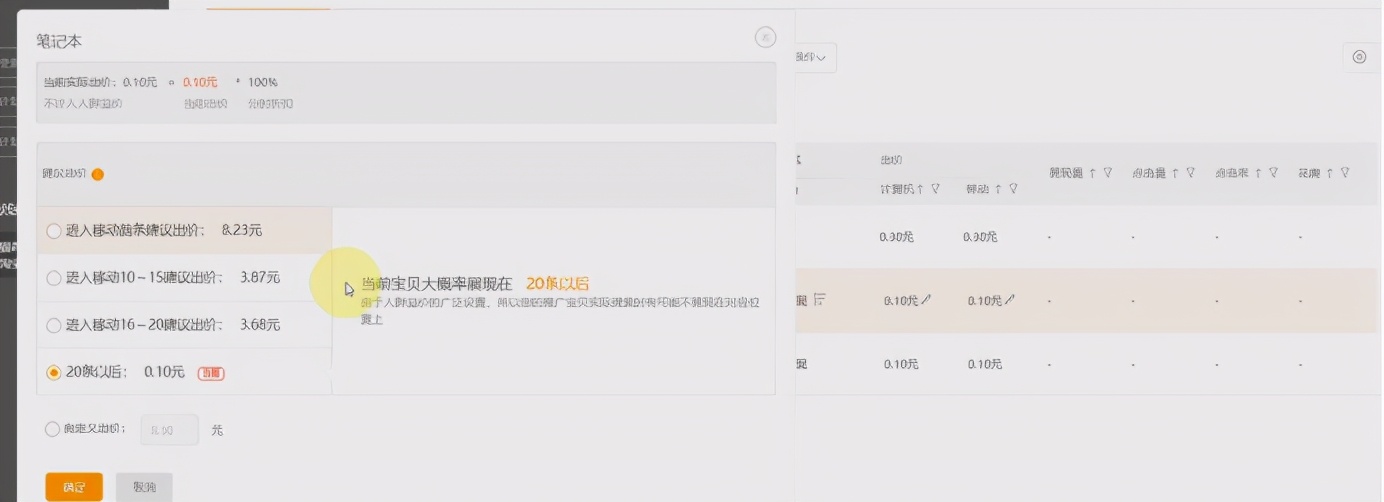
Task: Sort by 点击量 using its arrow icon
Action: [1175, 173]
